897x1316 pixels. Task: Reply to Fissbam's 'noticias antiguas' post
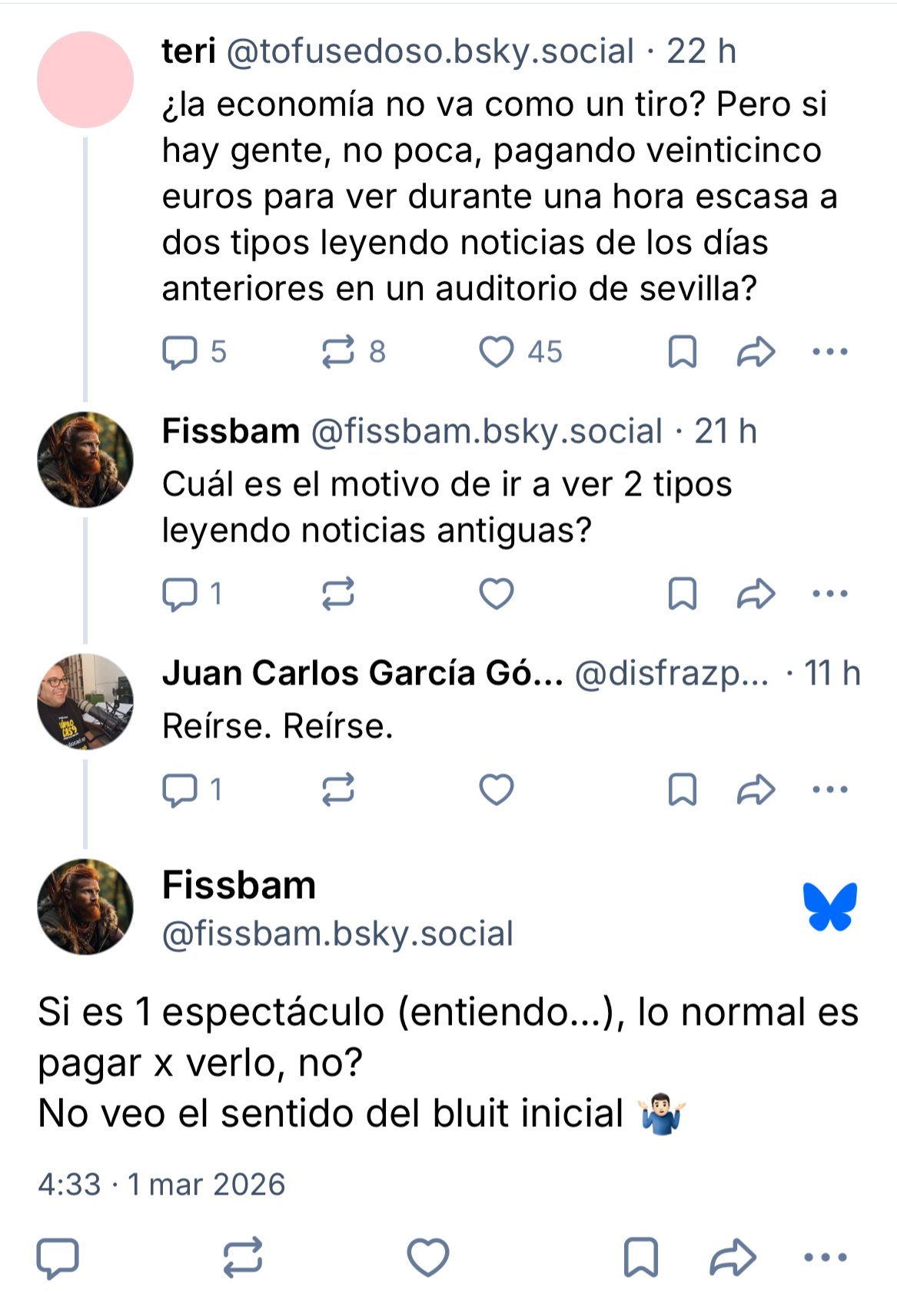180,594
